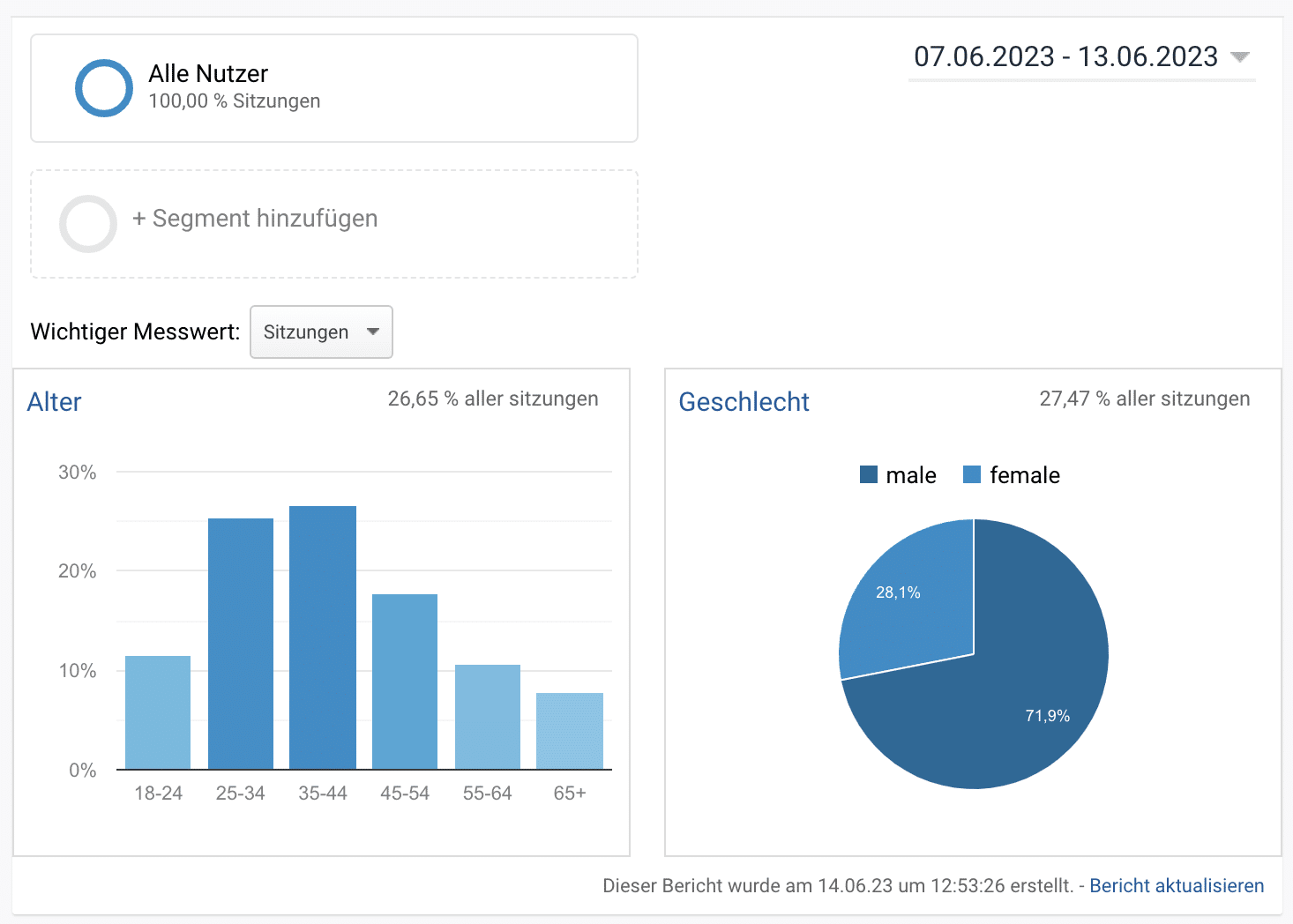Open the Alter report heading link

coord(54,402)
